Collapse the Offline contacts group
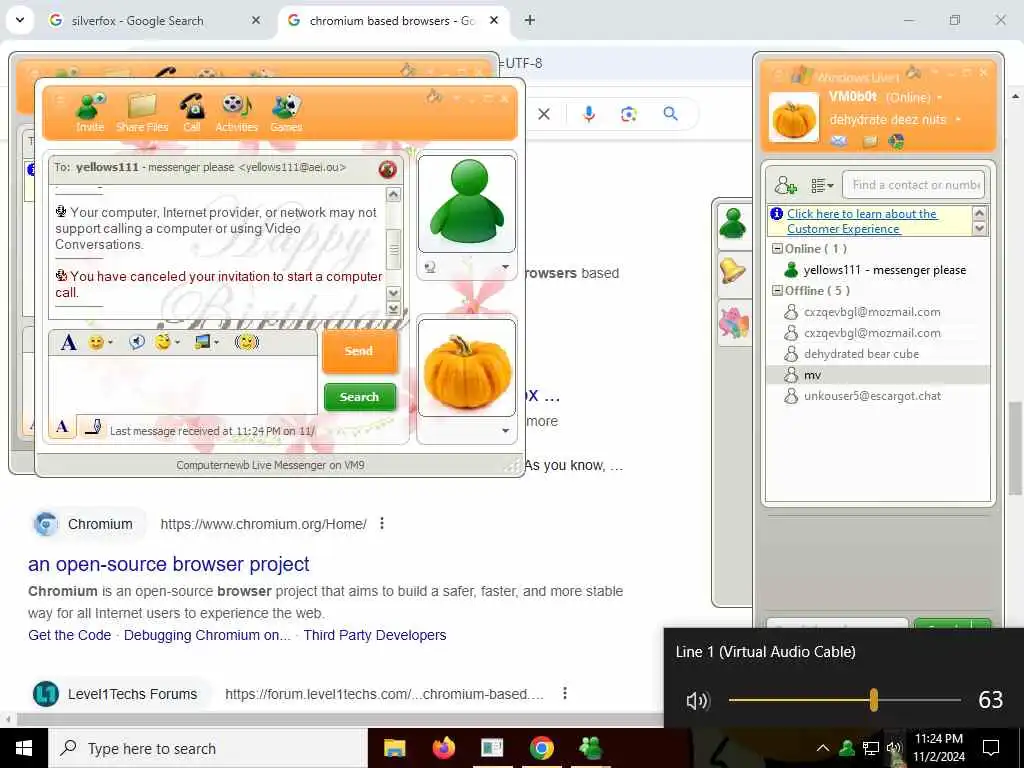The image size is (1024, 768). pyautogui.click(x=777, y=291)
